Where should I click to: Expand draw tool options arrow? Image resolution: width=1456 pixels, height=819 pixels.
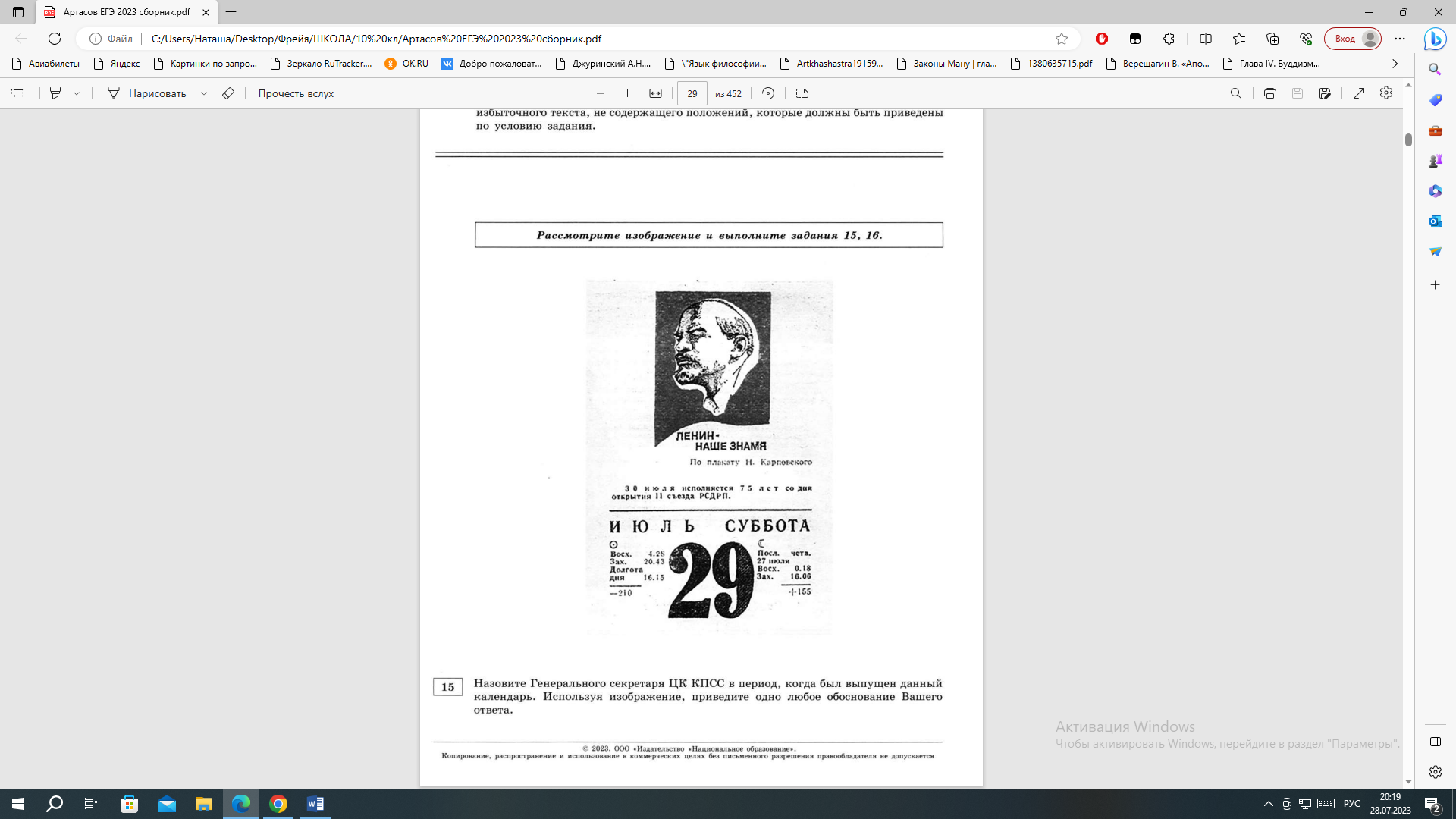203,93
